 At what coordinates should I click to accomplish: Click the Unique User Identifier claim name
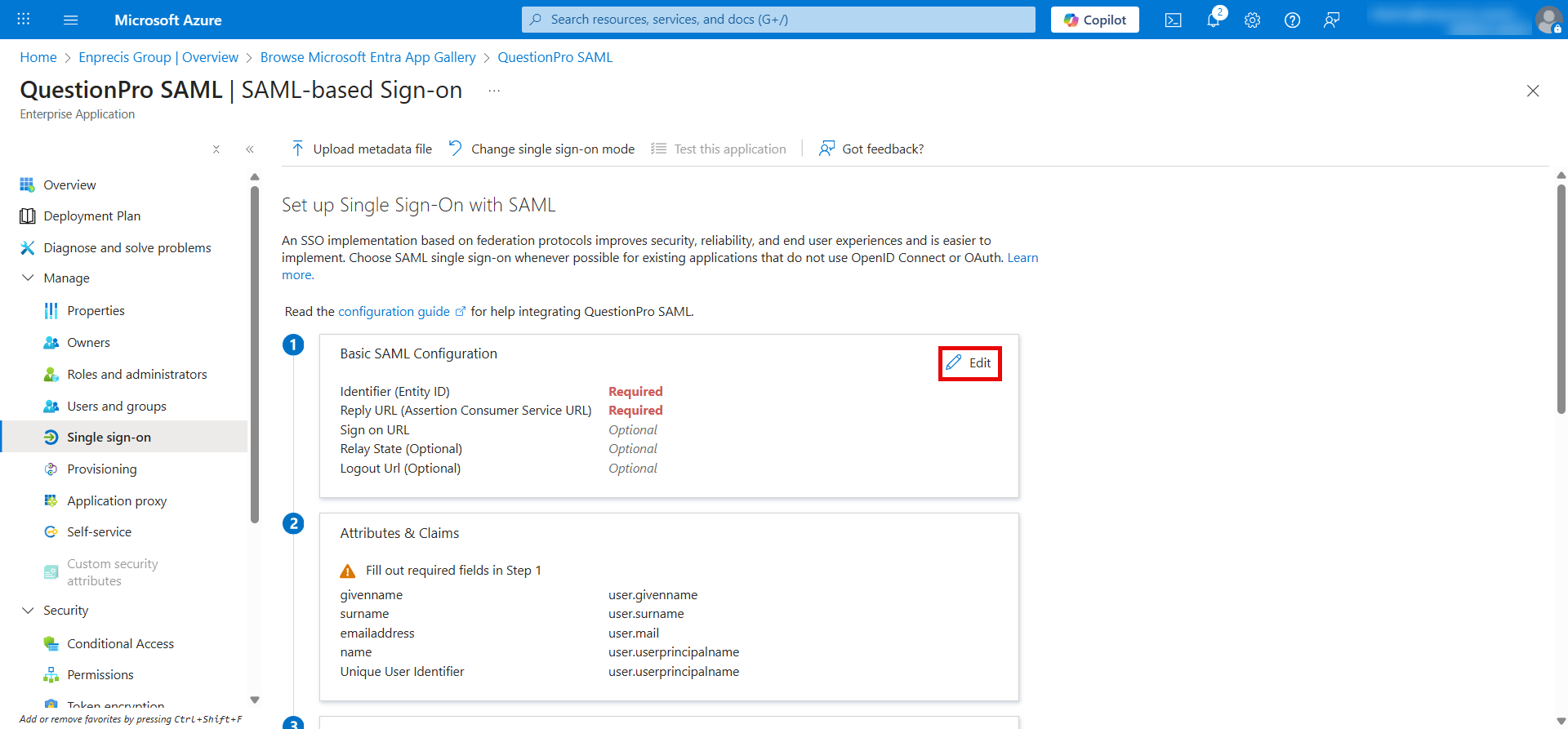coord(402,671)
